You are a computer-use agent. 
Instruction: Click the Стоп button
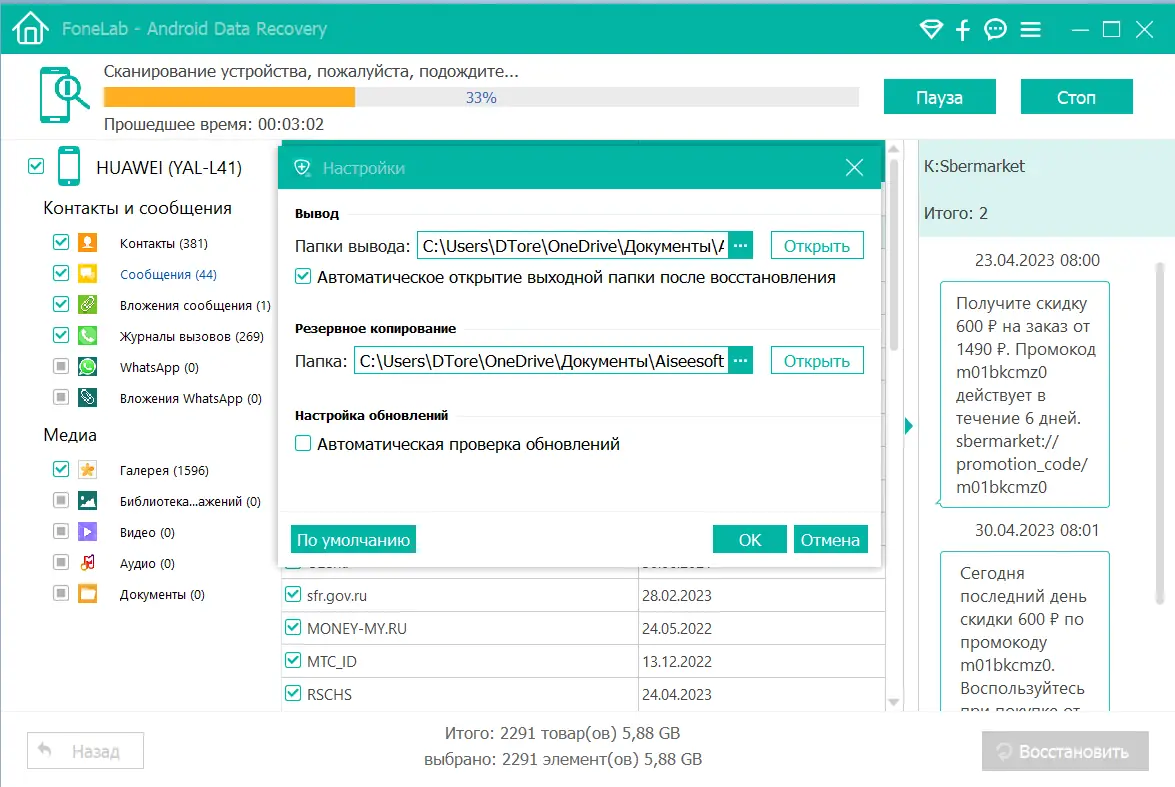pyautogui.click(x=1076, y=97)
